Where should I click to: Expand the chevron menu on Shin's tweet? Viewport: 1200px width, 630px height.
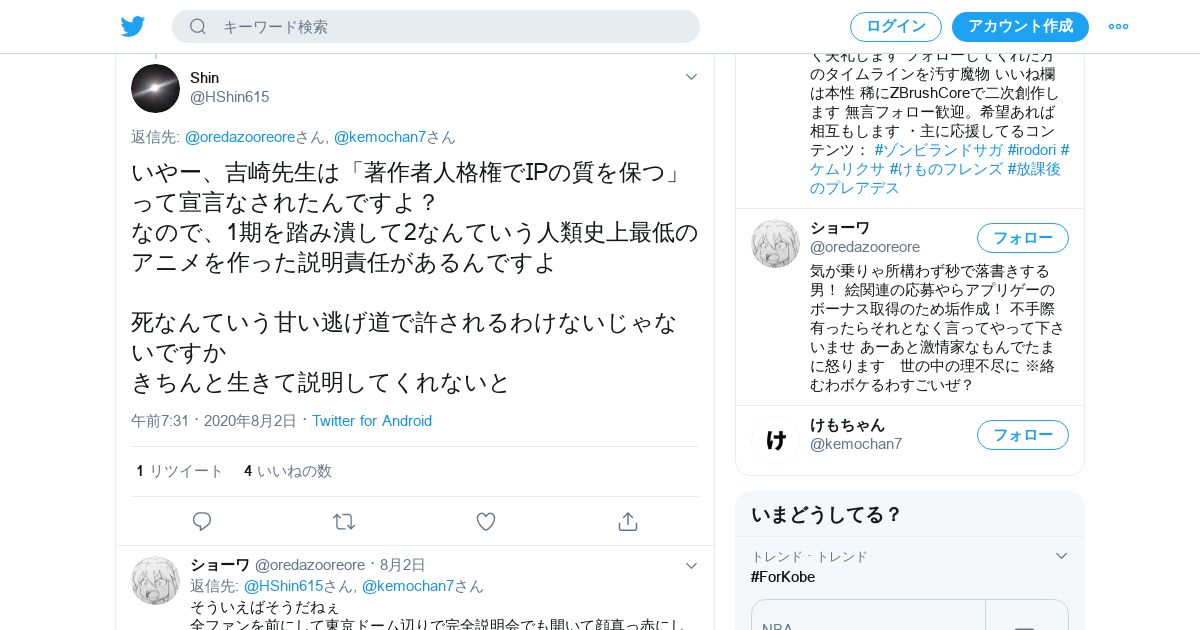pos(691,77)
